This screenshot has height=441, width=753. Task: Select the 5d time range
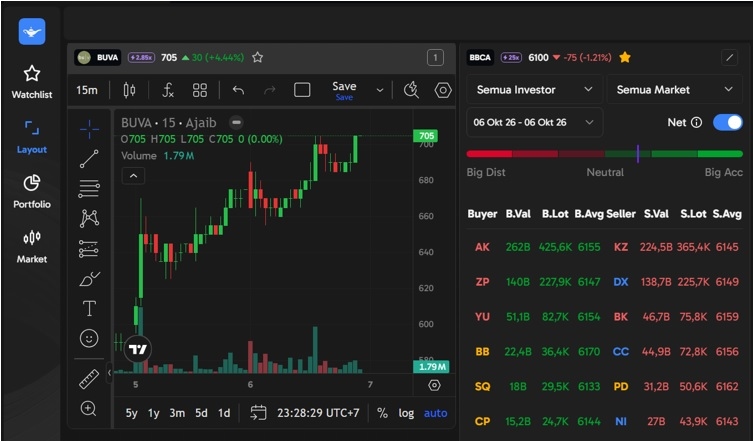(201, 413)
